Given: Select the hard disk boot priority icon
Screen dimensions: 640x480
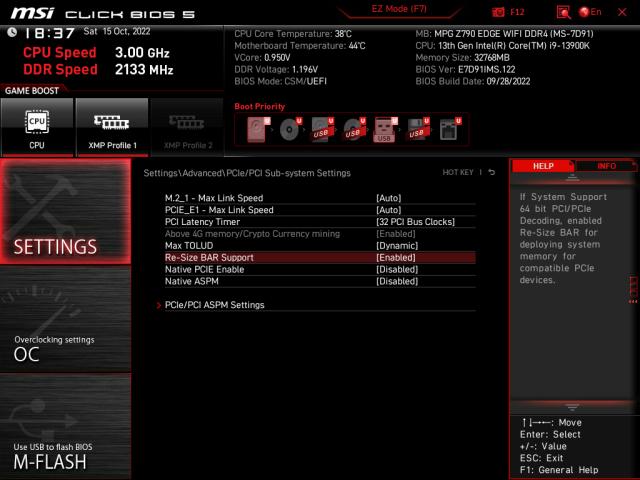Looking at the screenshot, I should click(x=258, y=129).
